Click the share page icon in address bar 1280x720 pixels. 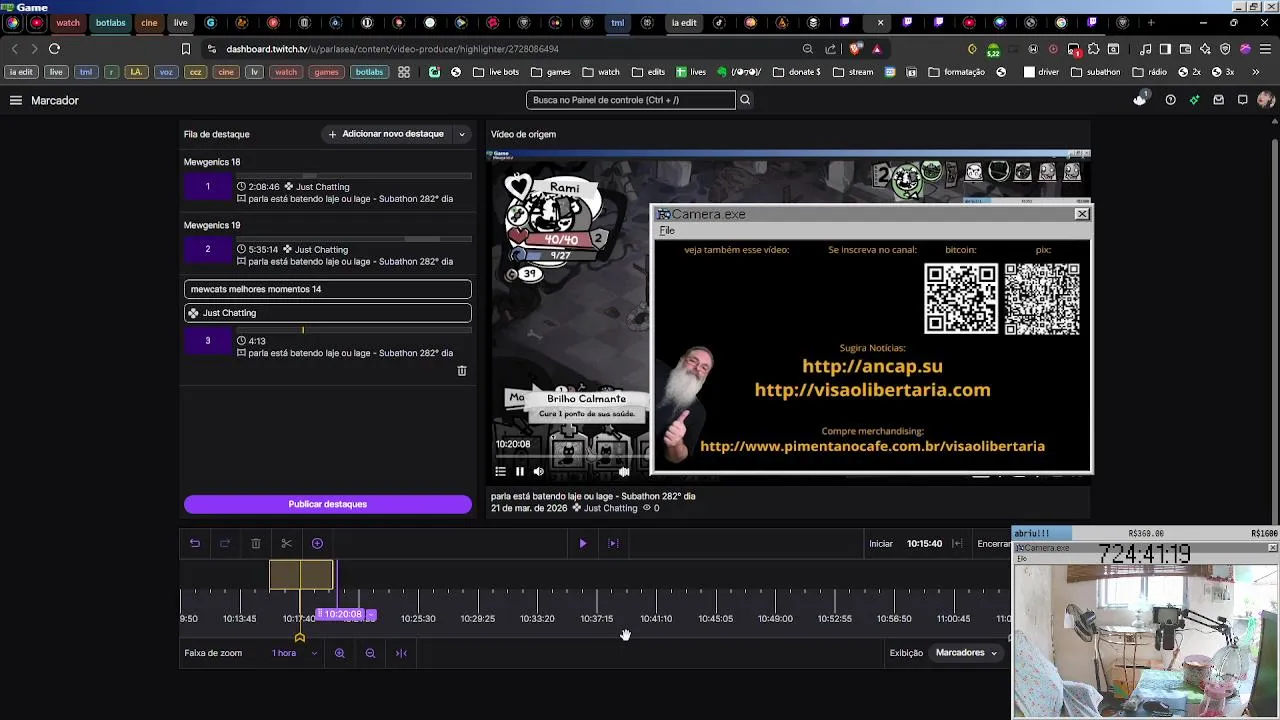[830, 48]
